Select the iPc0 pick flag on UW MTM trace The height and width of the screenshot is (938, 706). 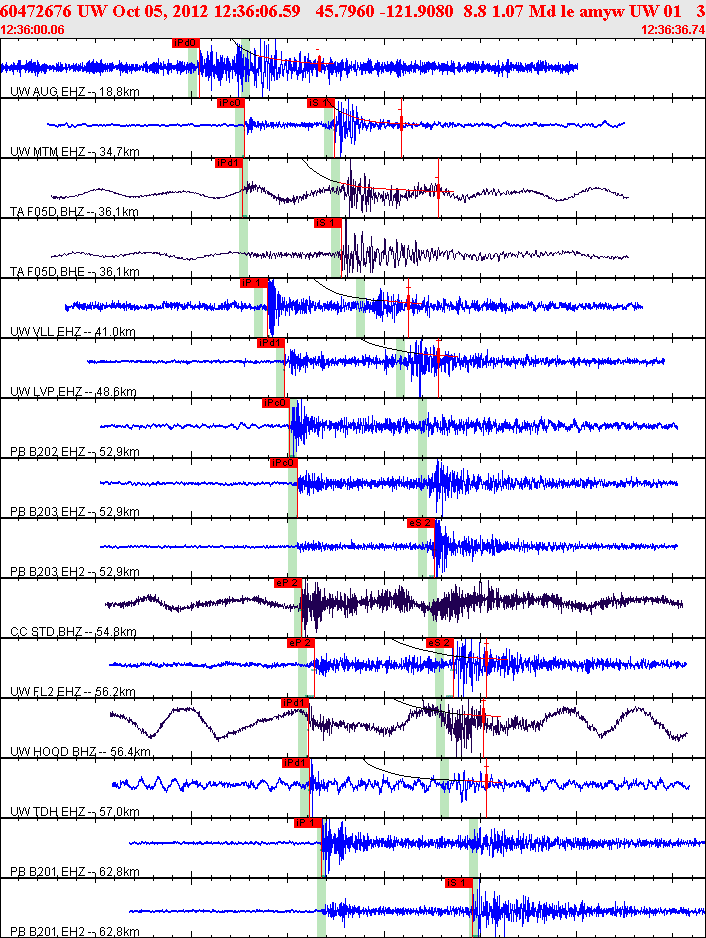point(231,103)
